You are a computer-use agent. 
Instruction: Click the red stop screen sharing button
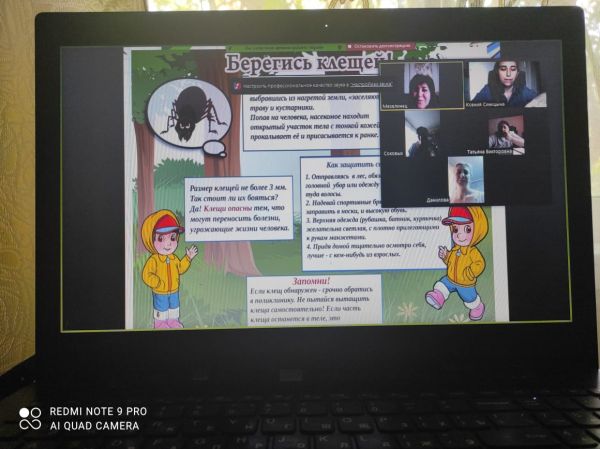(x=376, y=46)
